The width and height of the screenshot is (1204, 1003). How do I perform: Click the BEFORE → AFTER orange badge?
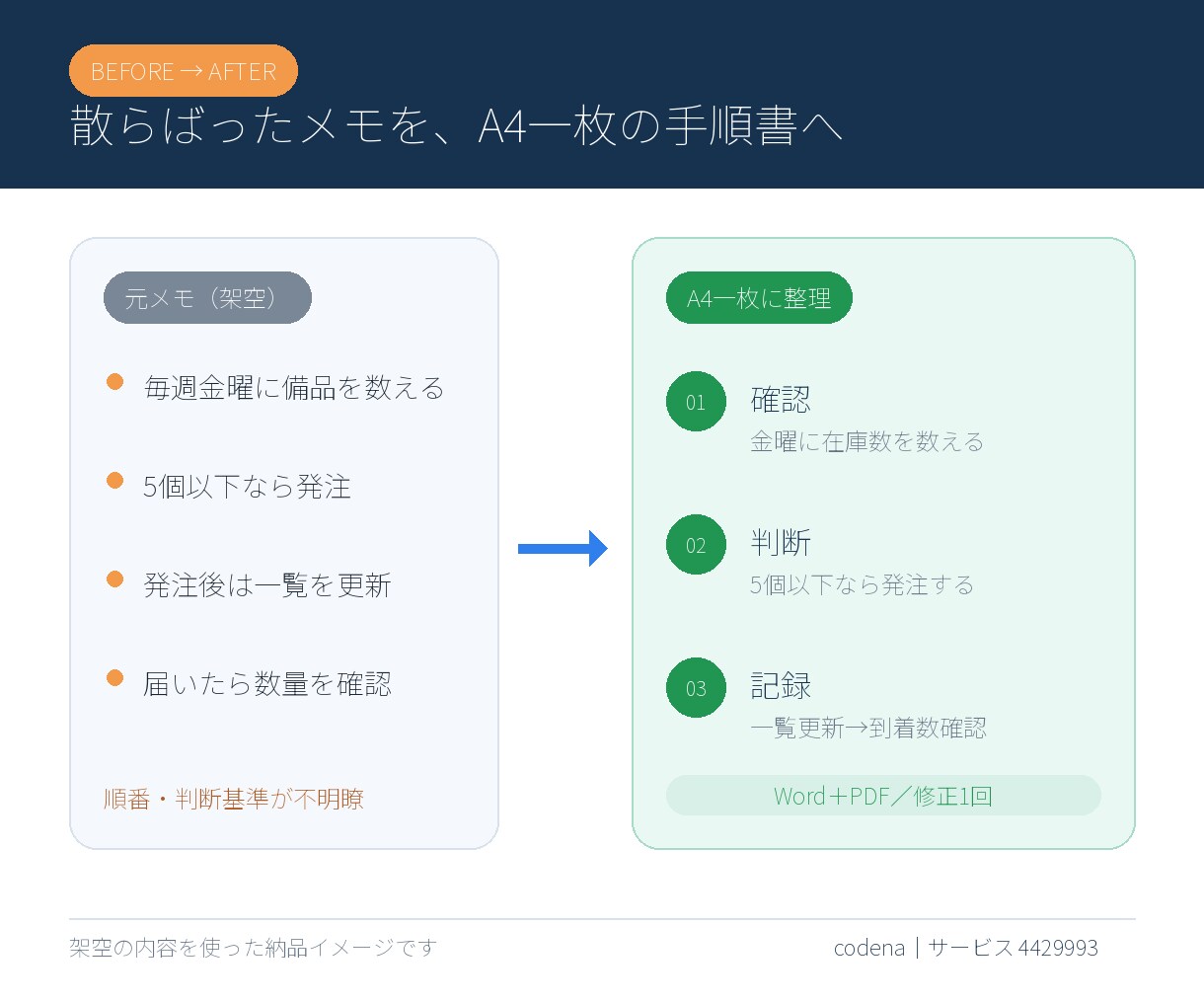(184, 71)
